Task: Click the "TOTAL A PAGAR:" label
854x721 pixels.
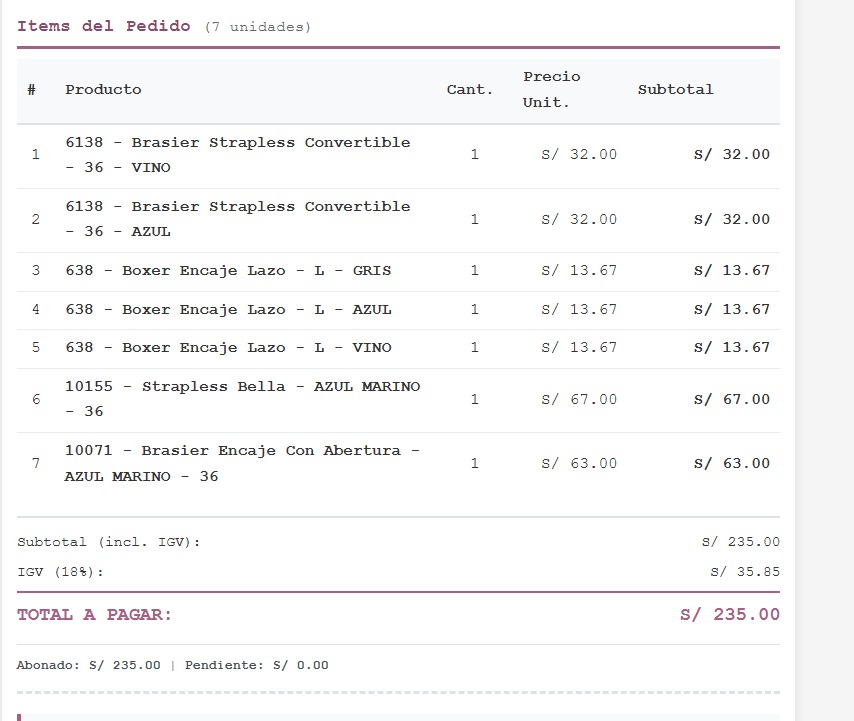Action: tap(95, 615)
